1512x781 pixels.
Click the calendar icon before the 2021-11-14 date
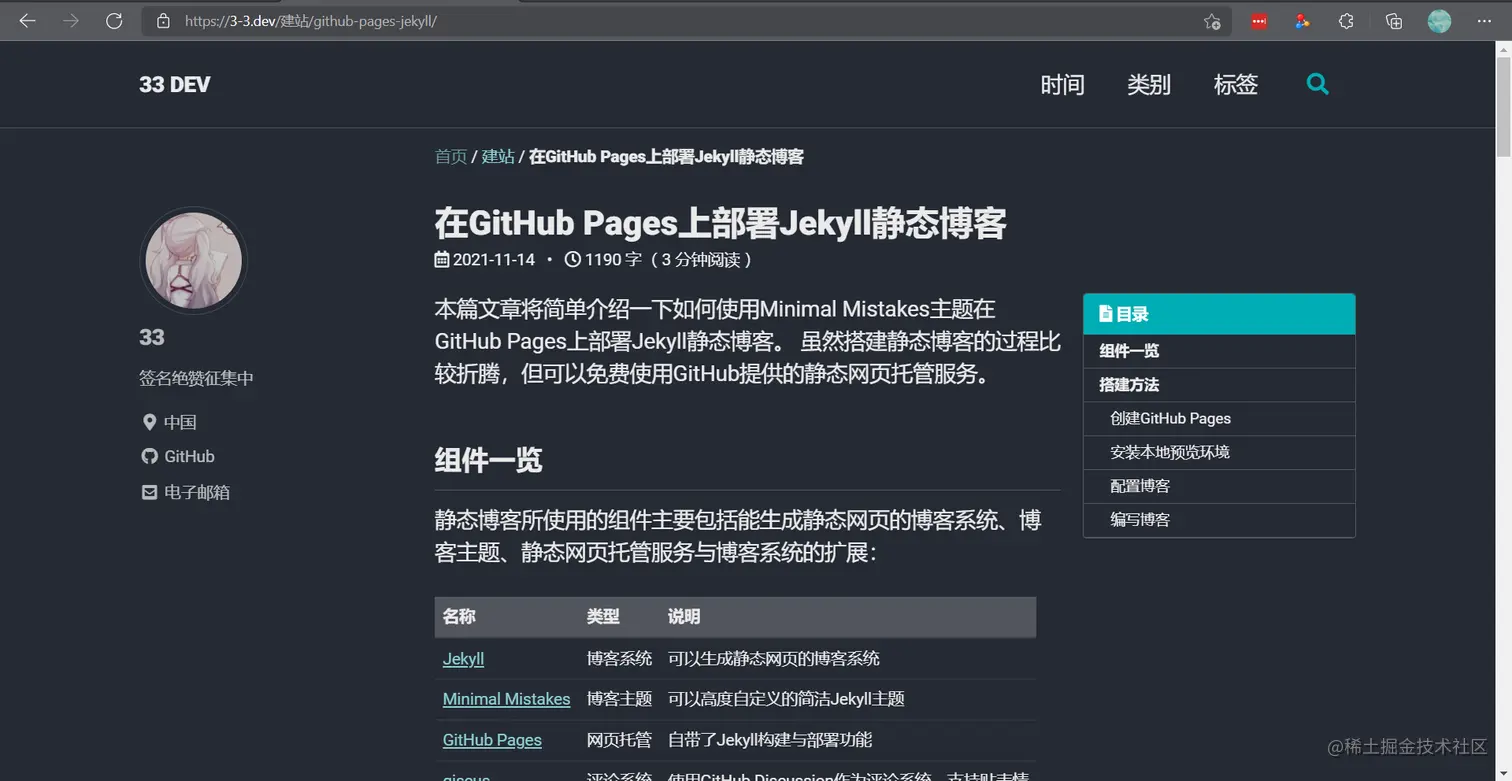click(441, 259)
